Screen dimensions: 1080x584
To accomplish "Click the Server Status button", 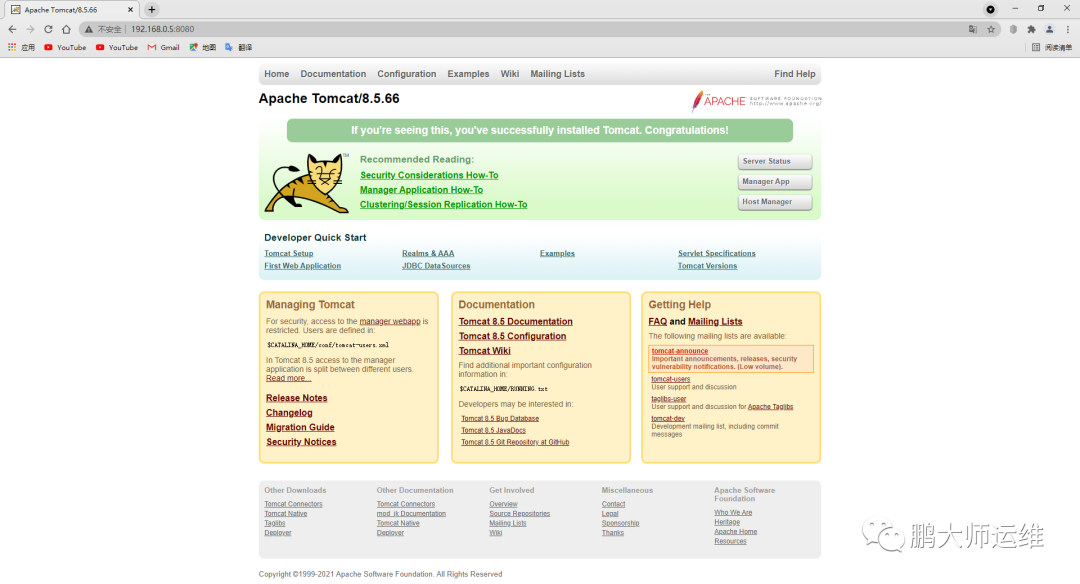I will (775, 161).
